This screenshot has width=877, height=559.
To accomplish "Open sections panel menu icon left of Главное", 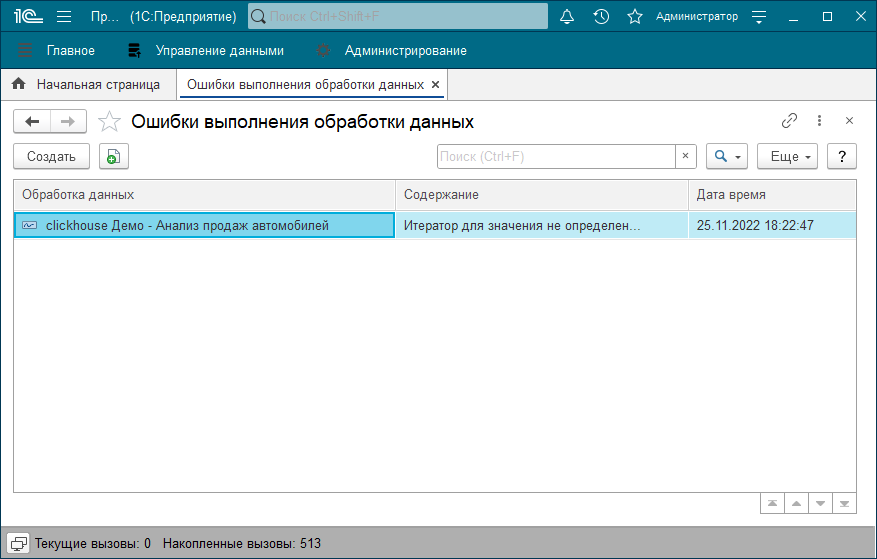I will coord(25,50).
